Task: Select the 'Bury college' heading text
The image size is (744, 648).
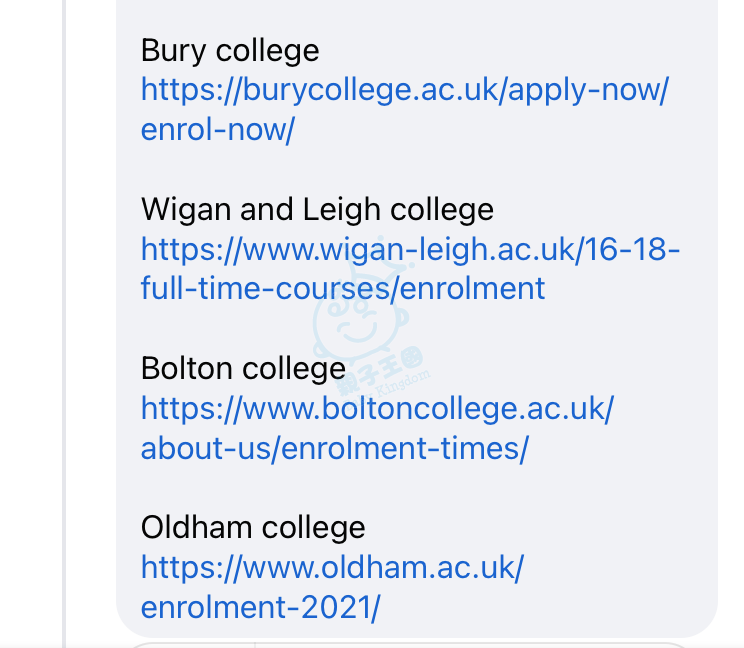Action: (x=230, y=51)
